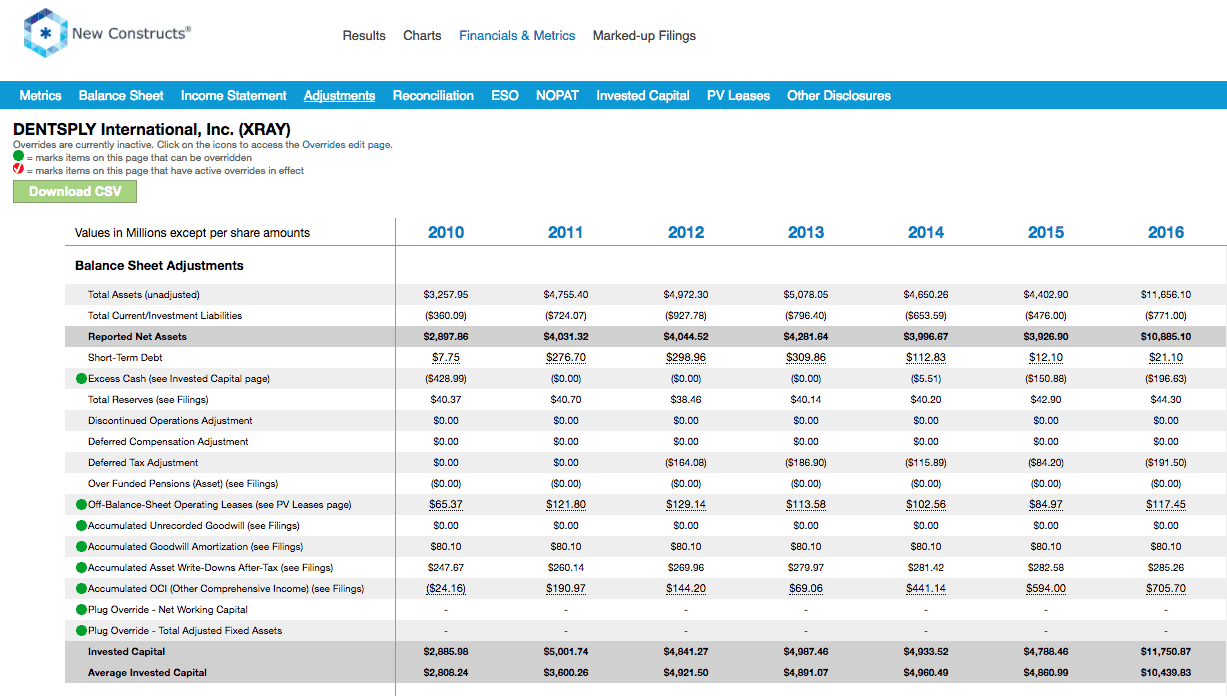Open 2015 Short-Term Debt value $12.10
Viewport: 1227px width, 696px height.
coord(1046,358)
